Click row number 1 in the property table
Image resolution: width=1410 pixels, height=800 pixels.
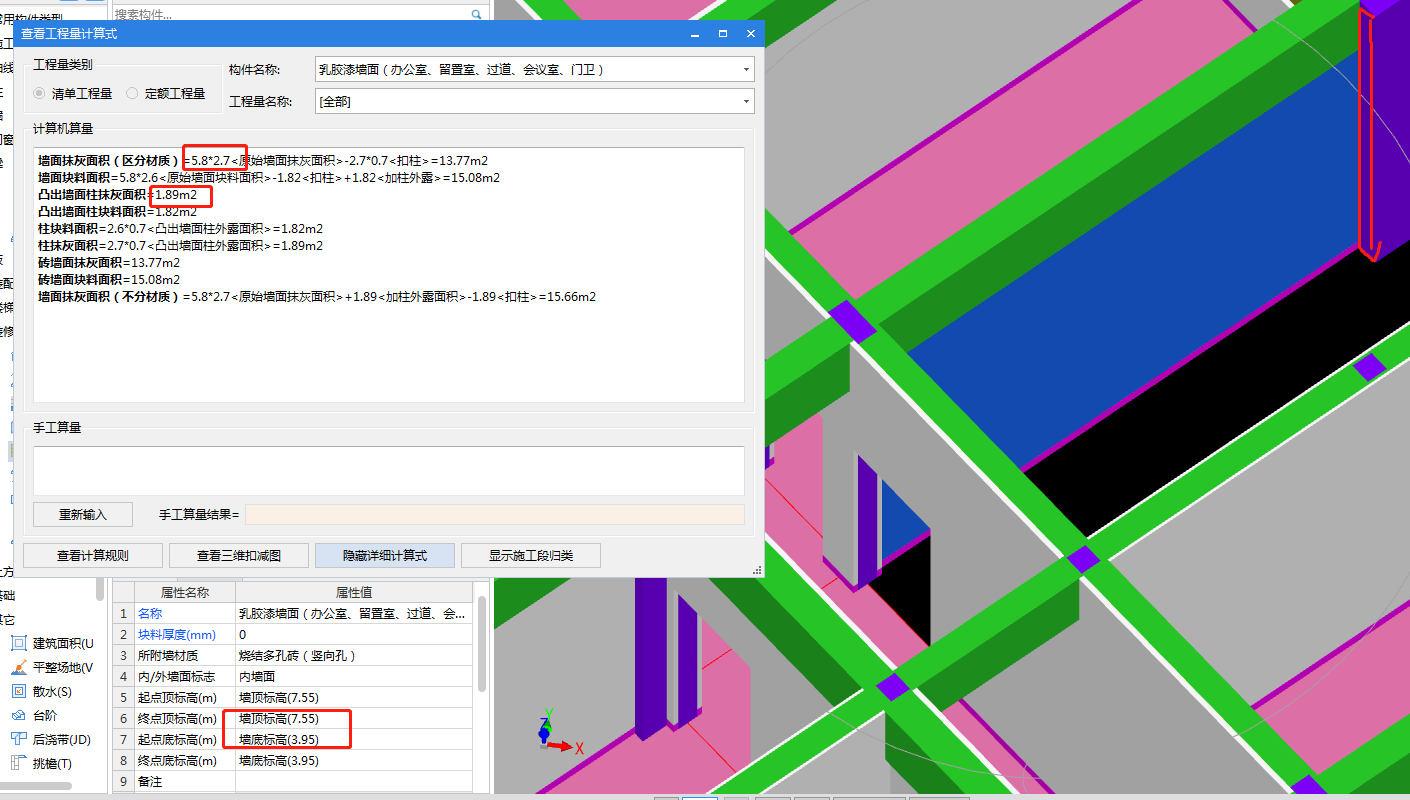click(x=124, y=613)
